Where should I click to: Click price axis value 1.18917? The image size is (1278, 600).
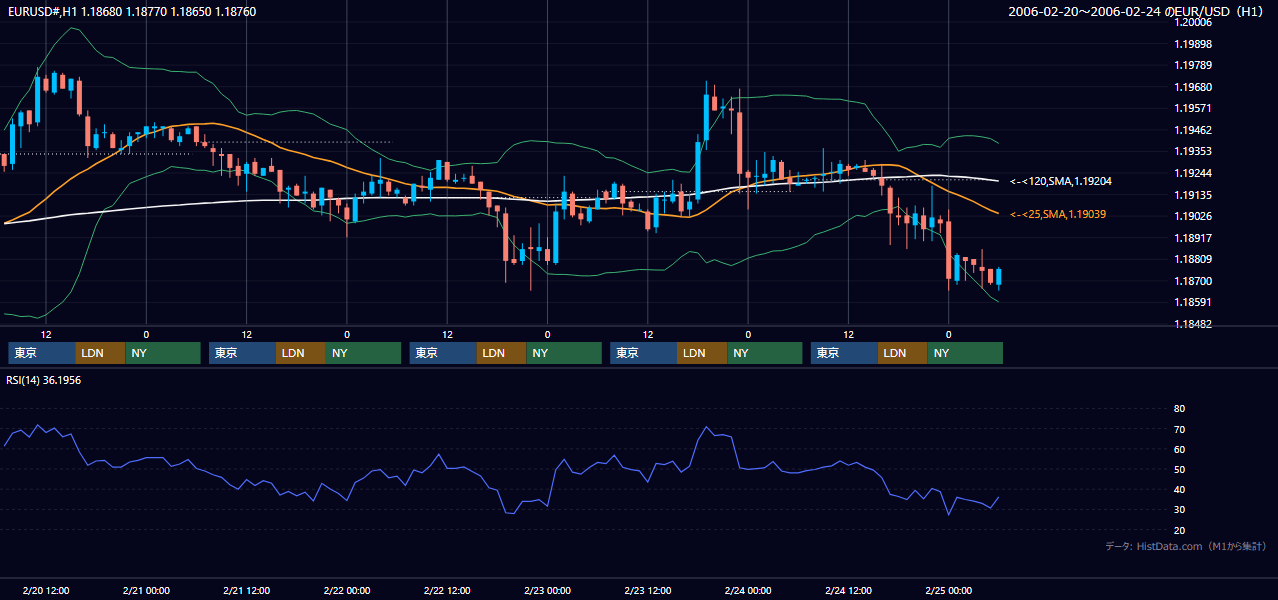pos(1191,238)
